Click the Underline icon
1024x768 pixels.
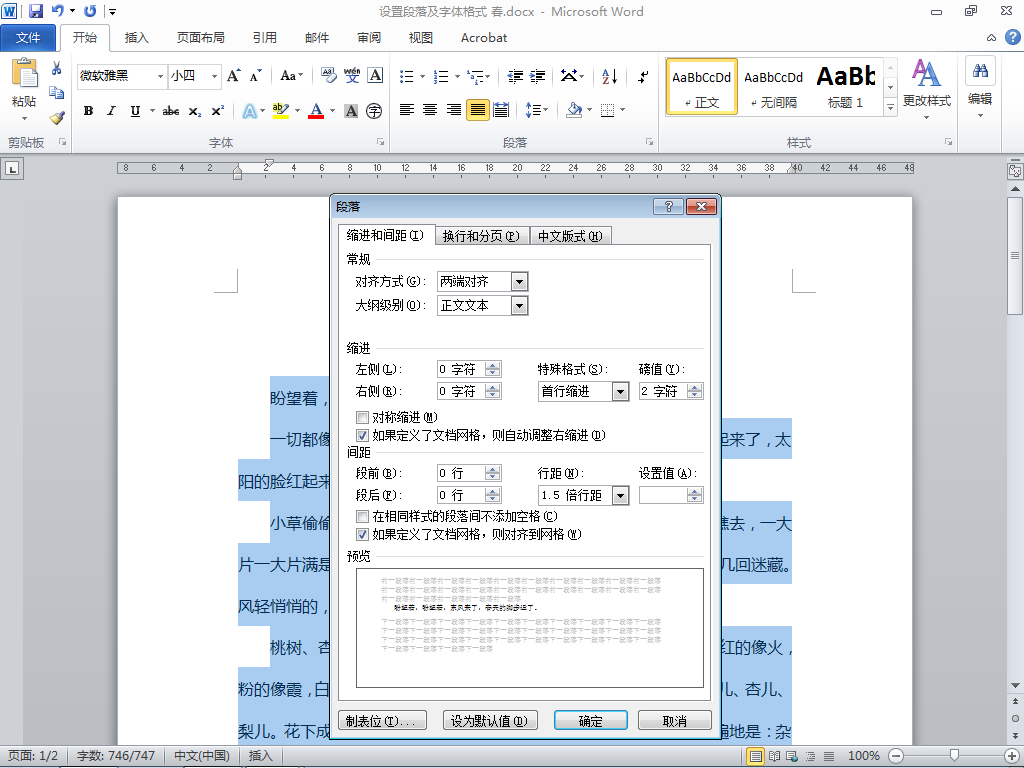pyautogui.click(x=135, y=111)
